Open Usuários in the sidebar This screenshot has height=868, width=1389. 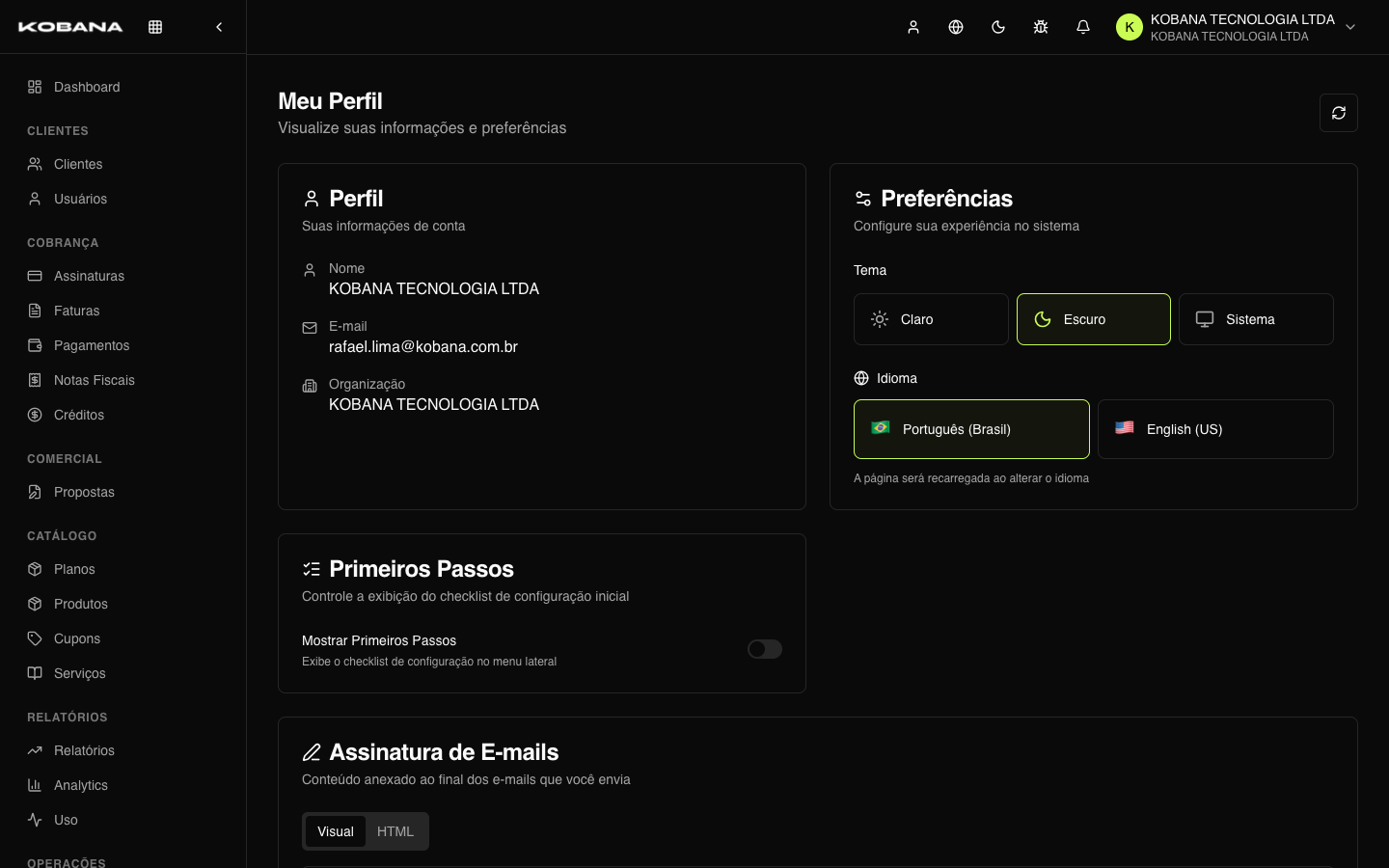pyautogui.click(x=123, y=199)
